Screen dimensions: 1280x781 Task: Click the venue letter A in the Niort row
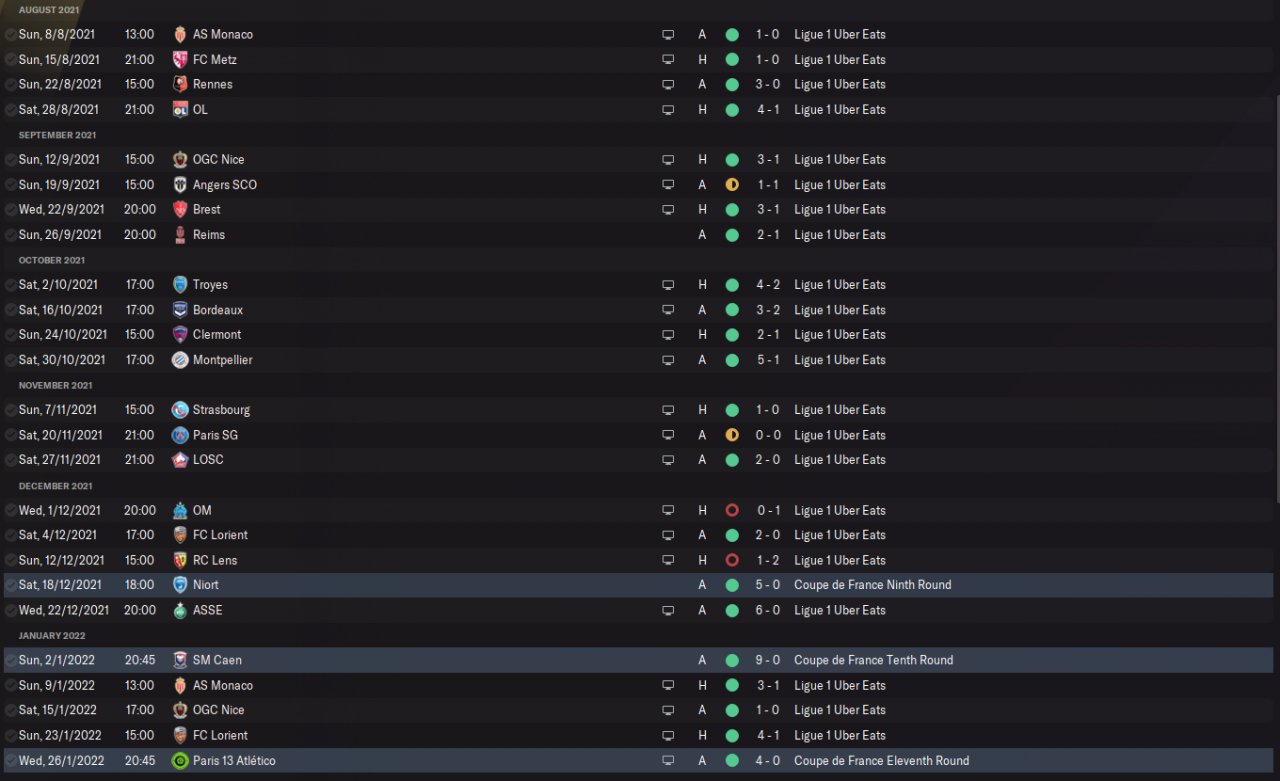click(702, 585)
